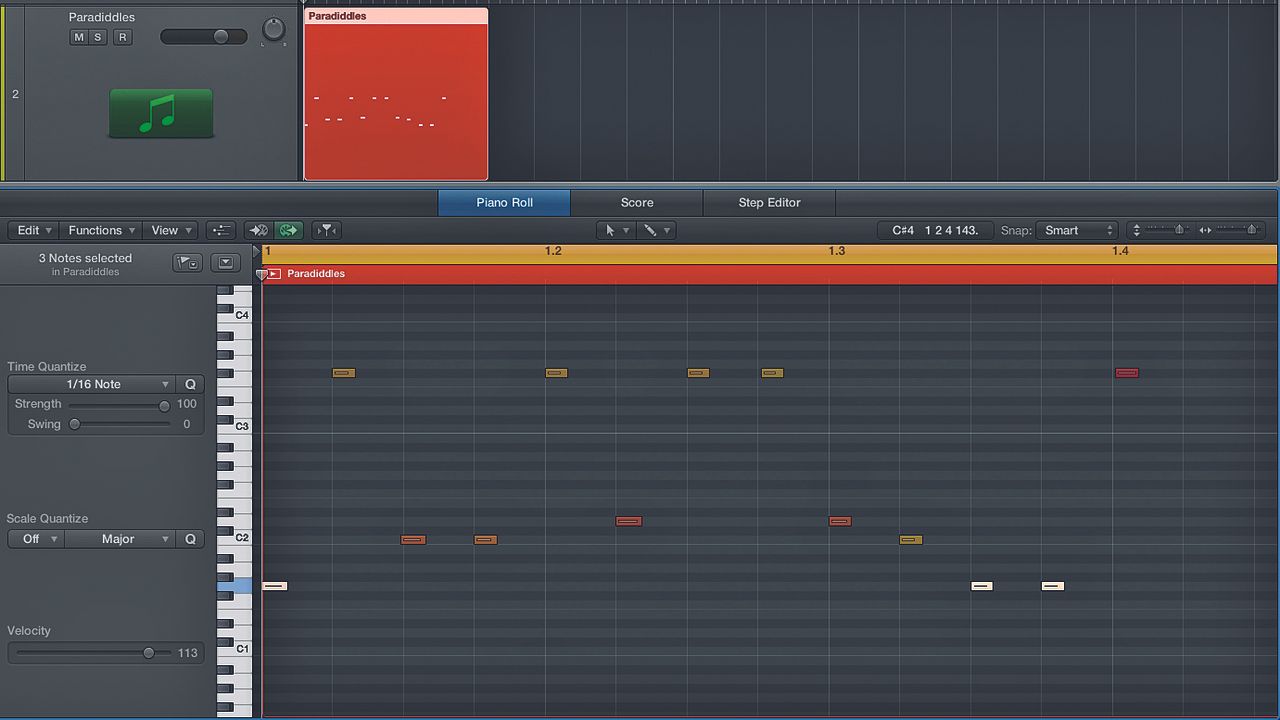Select track number 2
Viewport: 1280px width, 720px height.
(x=15, y=94)
